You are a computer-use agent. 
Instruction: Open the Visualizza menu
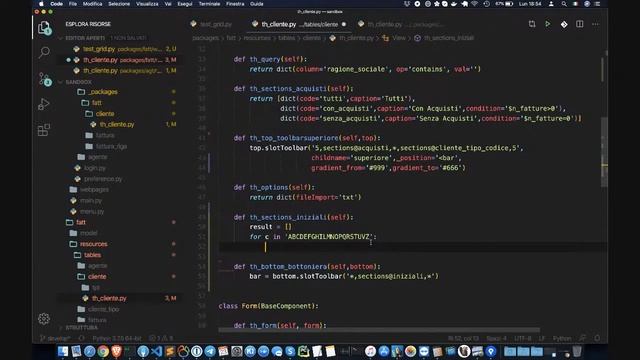pyautogui.click(x=147, y=4)
